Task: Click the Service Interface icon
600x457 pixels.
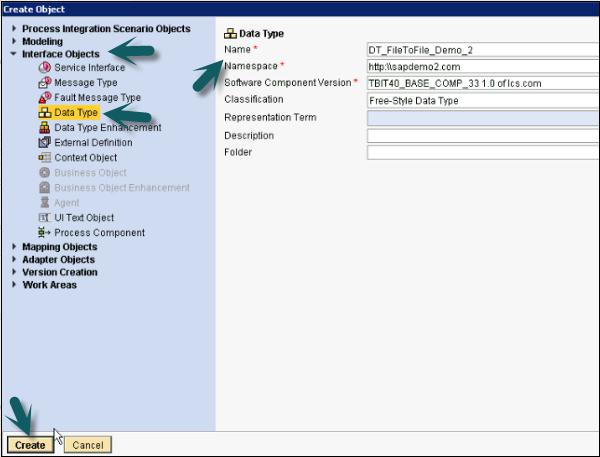Action: pos(45,67)
